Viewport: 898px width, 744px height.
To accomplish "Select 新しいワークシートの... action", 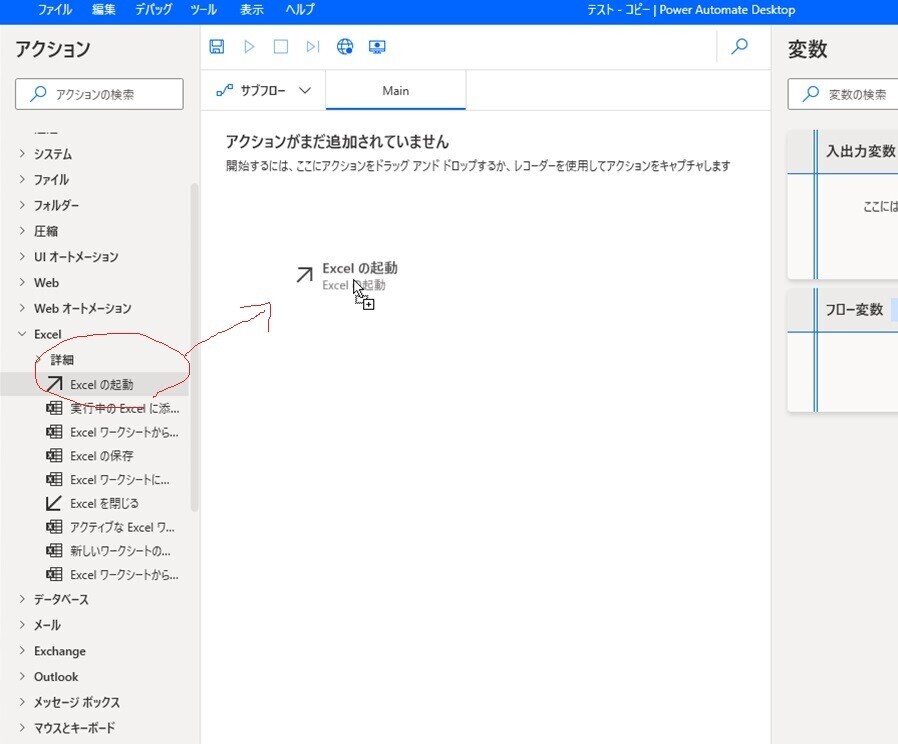I will click(94, 551).
